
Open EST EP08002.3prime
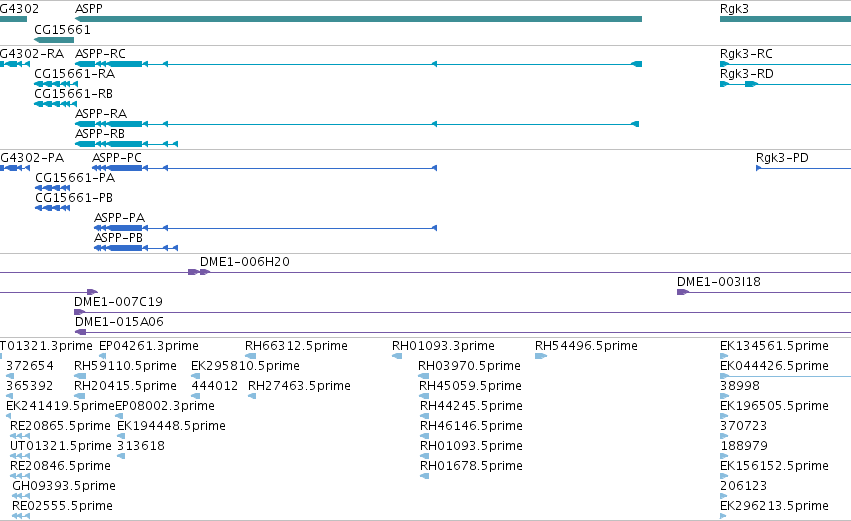coord(165,406)
